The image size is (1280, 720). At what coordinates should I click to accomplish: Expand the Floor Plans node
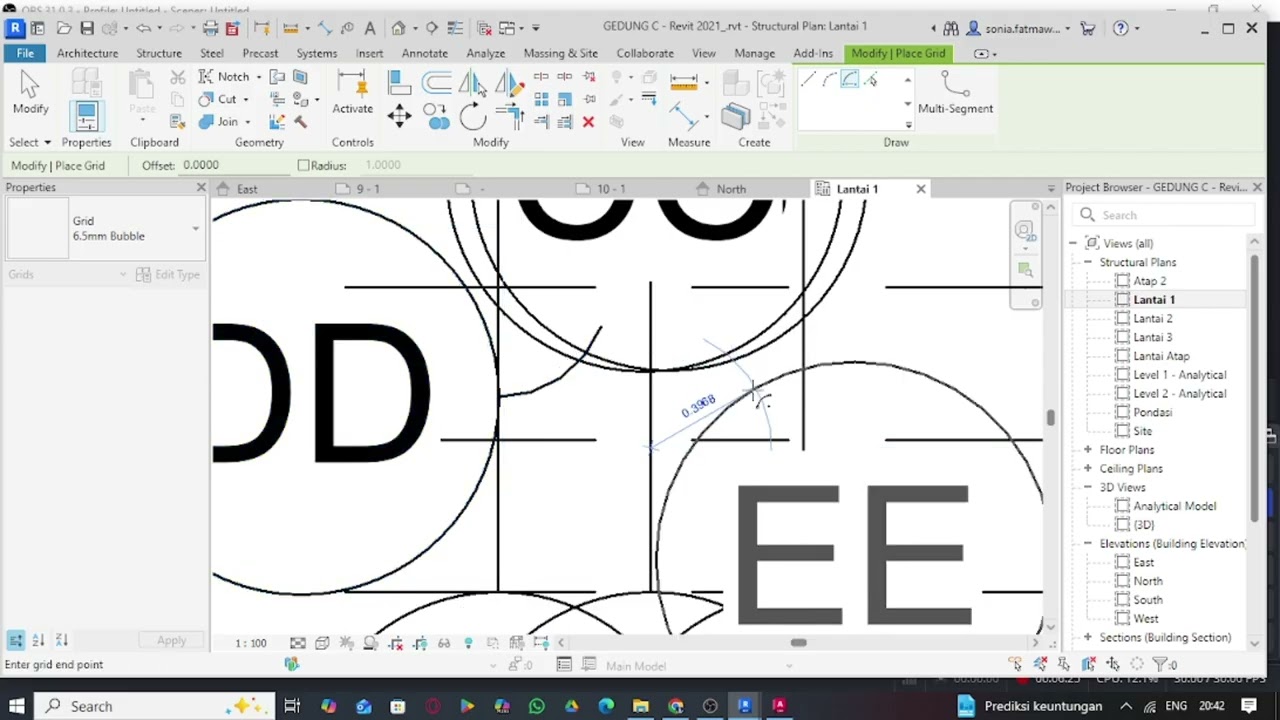click(x=1088, y=450)
